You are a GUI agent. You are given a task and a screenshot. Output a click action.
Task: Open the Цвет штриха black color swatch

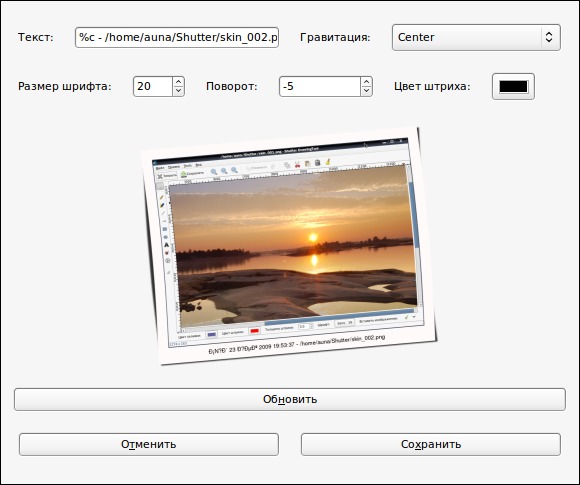click(x=513, y=87)
